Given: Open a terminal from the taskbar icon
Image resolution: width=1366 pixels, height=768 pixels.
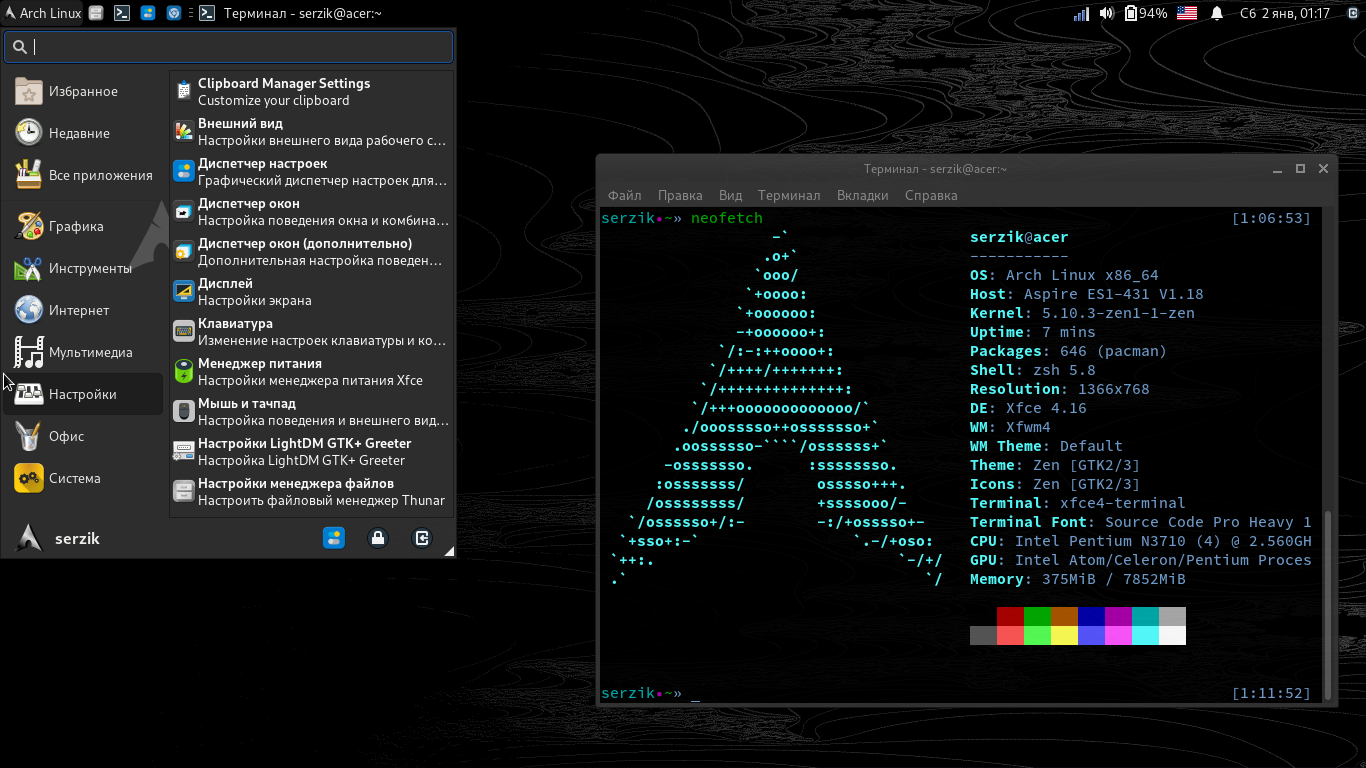Looking at the screenshot, I should tap(123, 13).
